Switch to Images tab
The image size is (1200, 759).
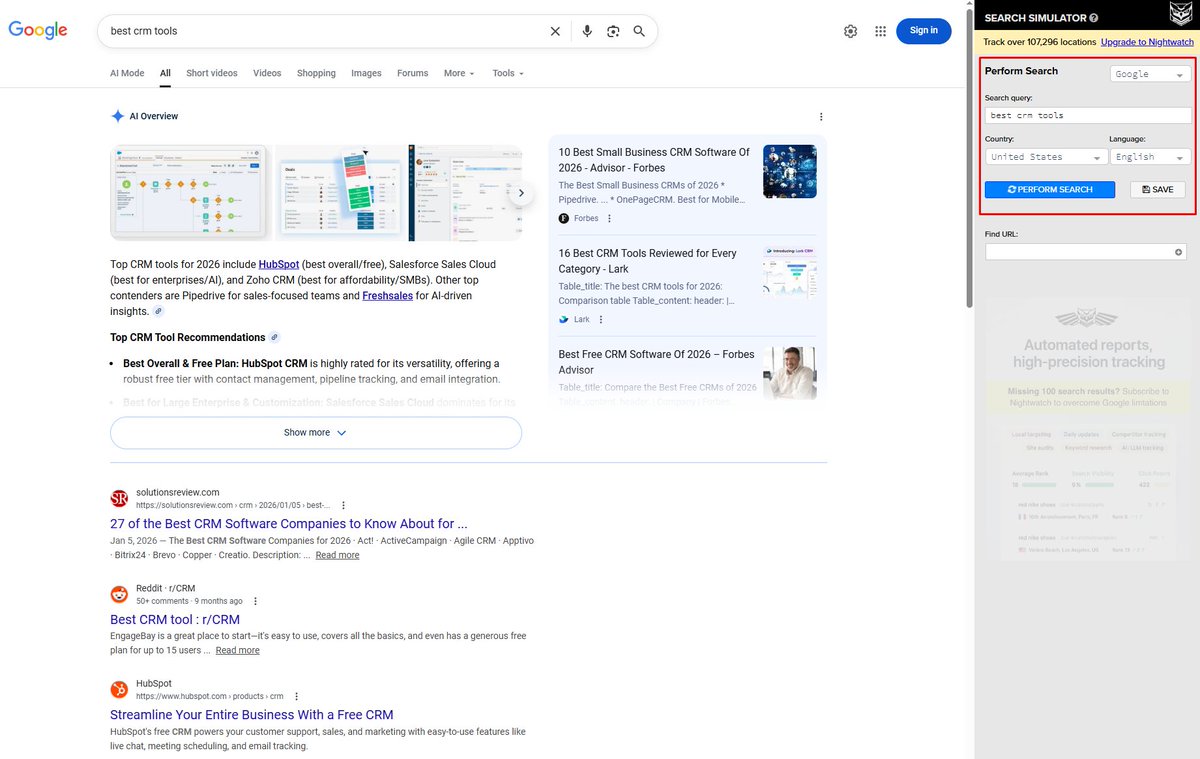point(366,73)
